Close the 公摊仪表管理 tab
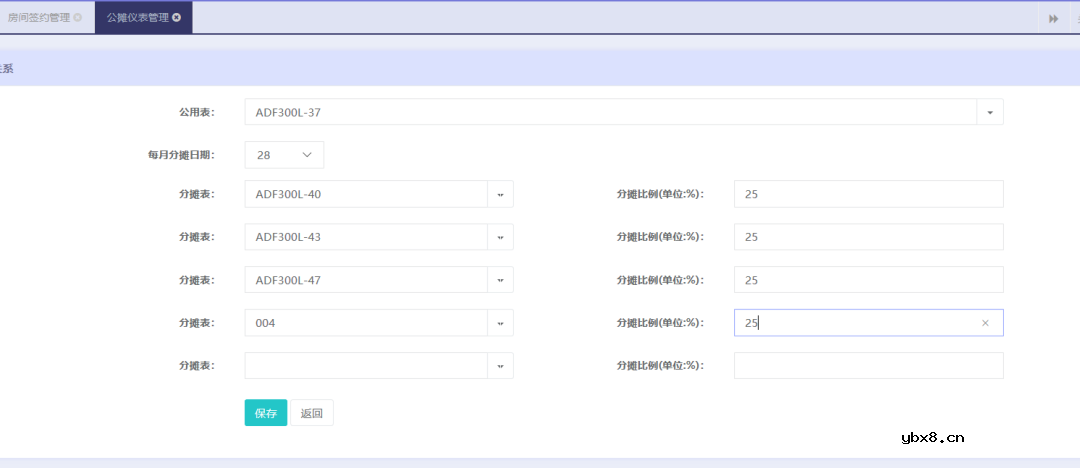The width and height of the screenshot is (1080, 468). pyautogui.click(x=177, y=18)
